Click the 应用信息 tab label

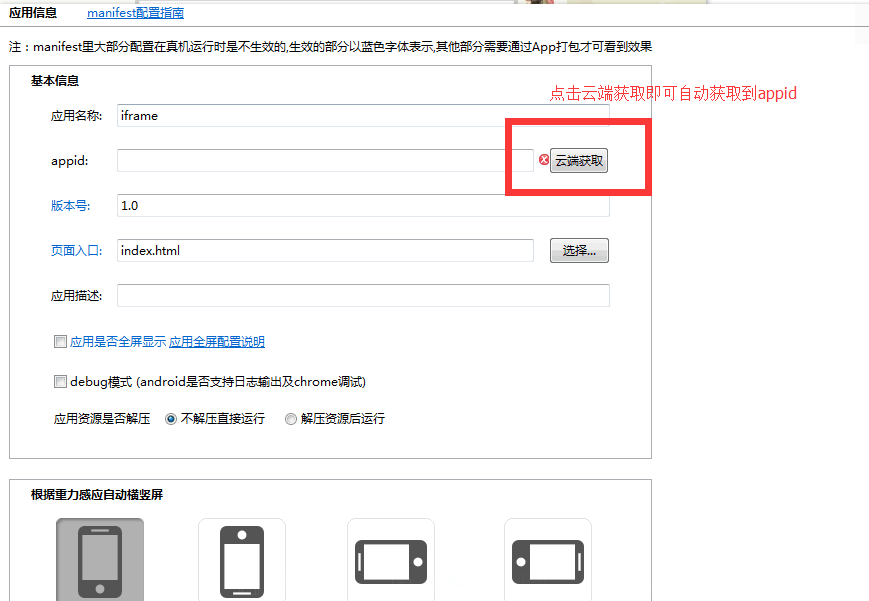coord(33,13)
